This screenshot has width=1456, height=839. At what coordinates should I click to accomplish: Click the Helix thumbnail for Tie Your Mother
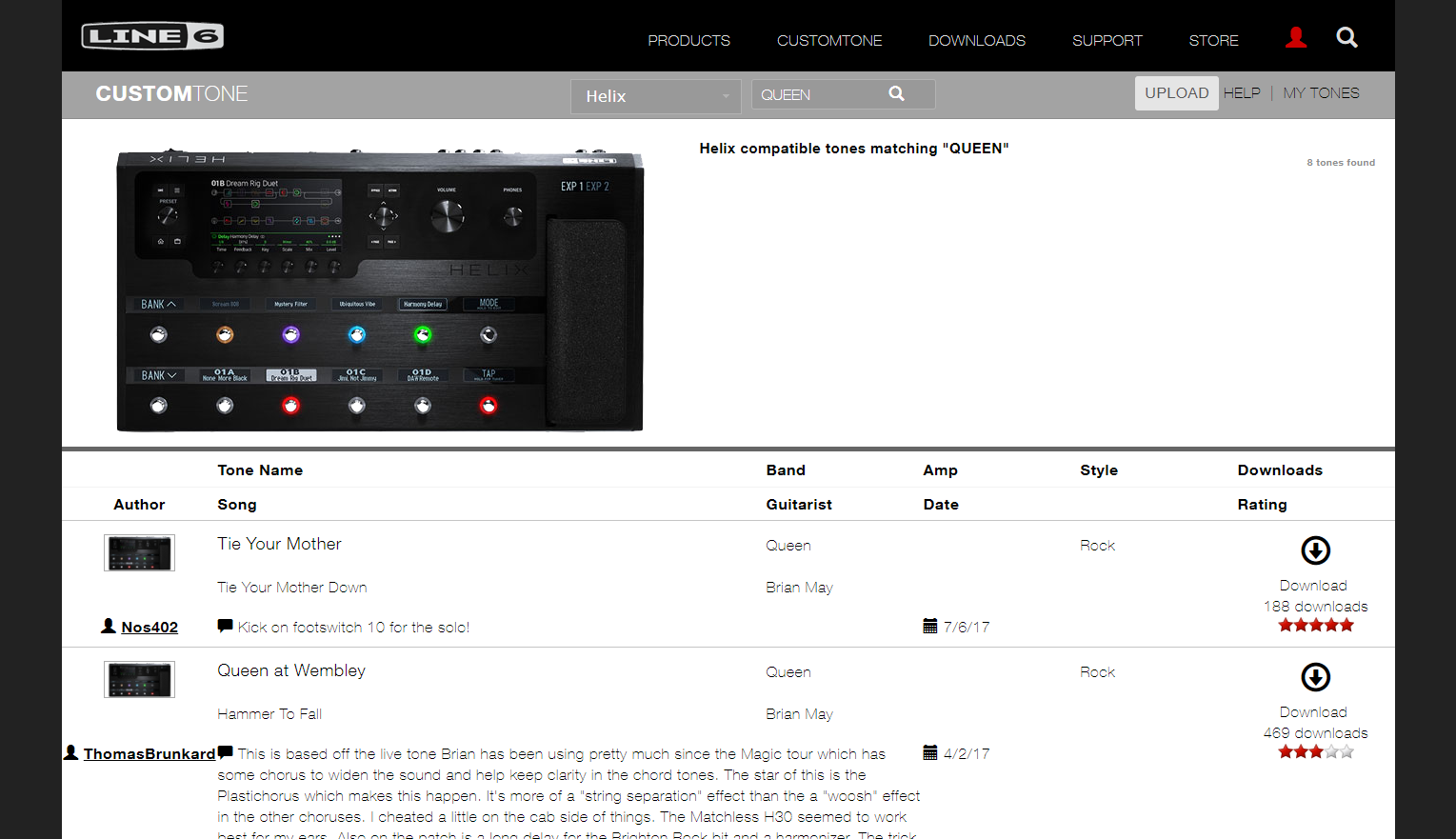(x=139, y=552)
